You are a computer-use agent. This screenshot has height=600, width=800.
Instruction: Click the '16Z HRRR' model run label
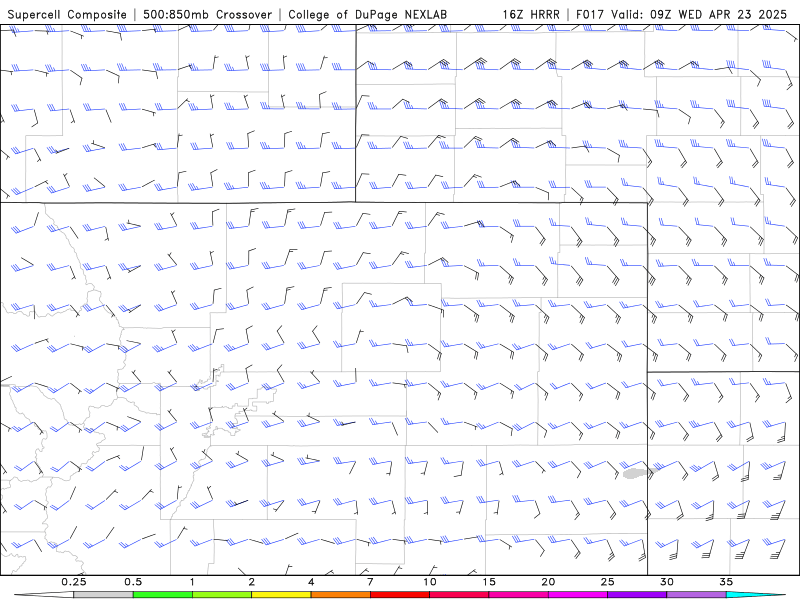(531, 15)
